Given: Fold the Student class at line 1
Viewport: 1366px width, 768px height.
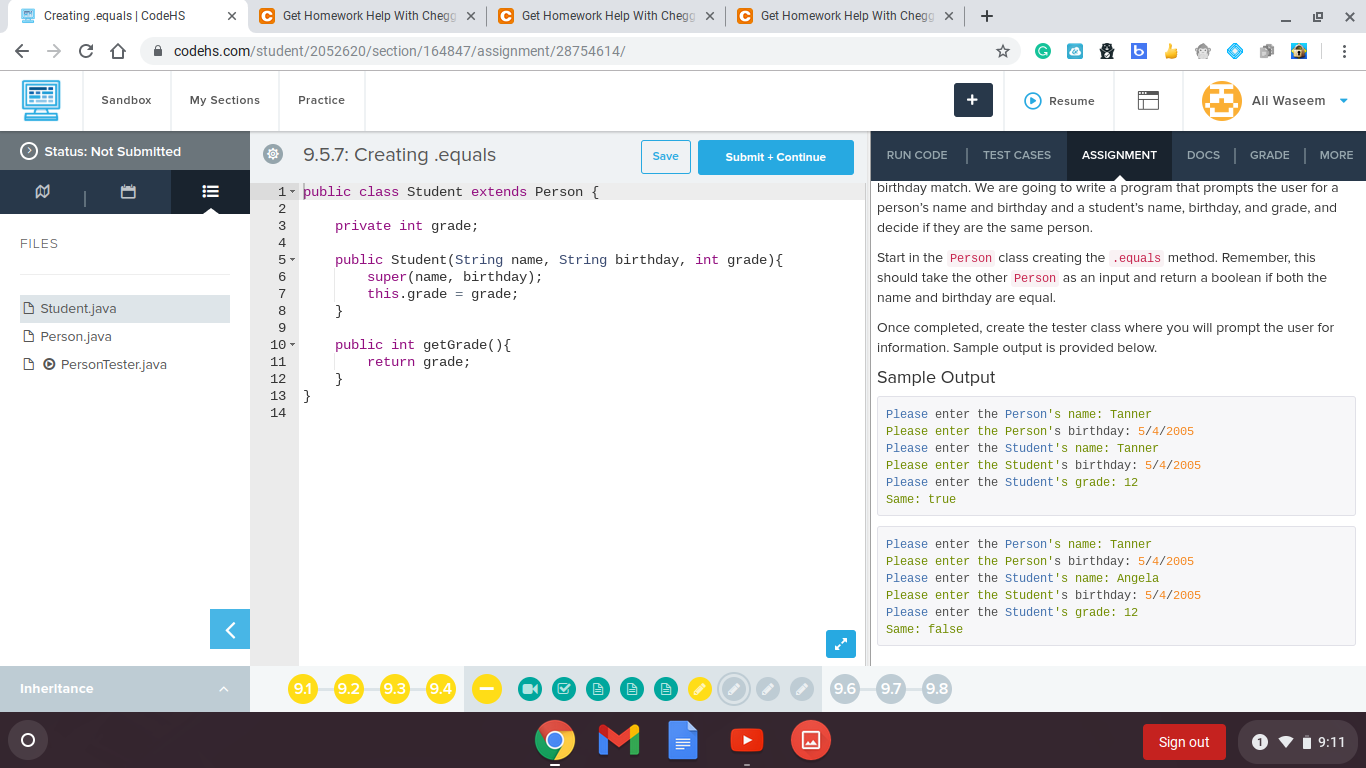Looking at the screenshot, I should [292, 192].
